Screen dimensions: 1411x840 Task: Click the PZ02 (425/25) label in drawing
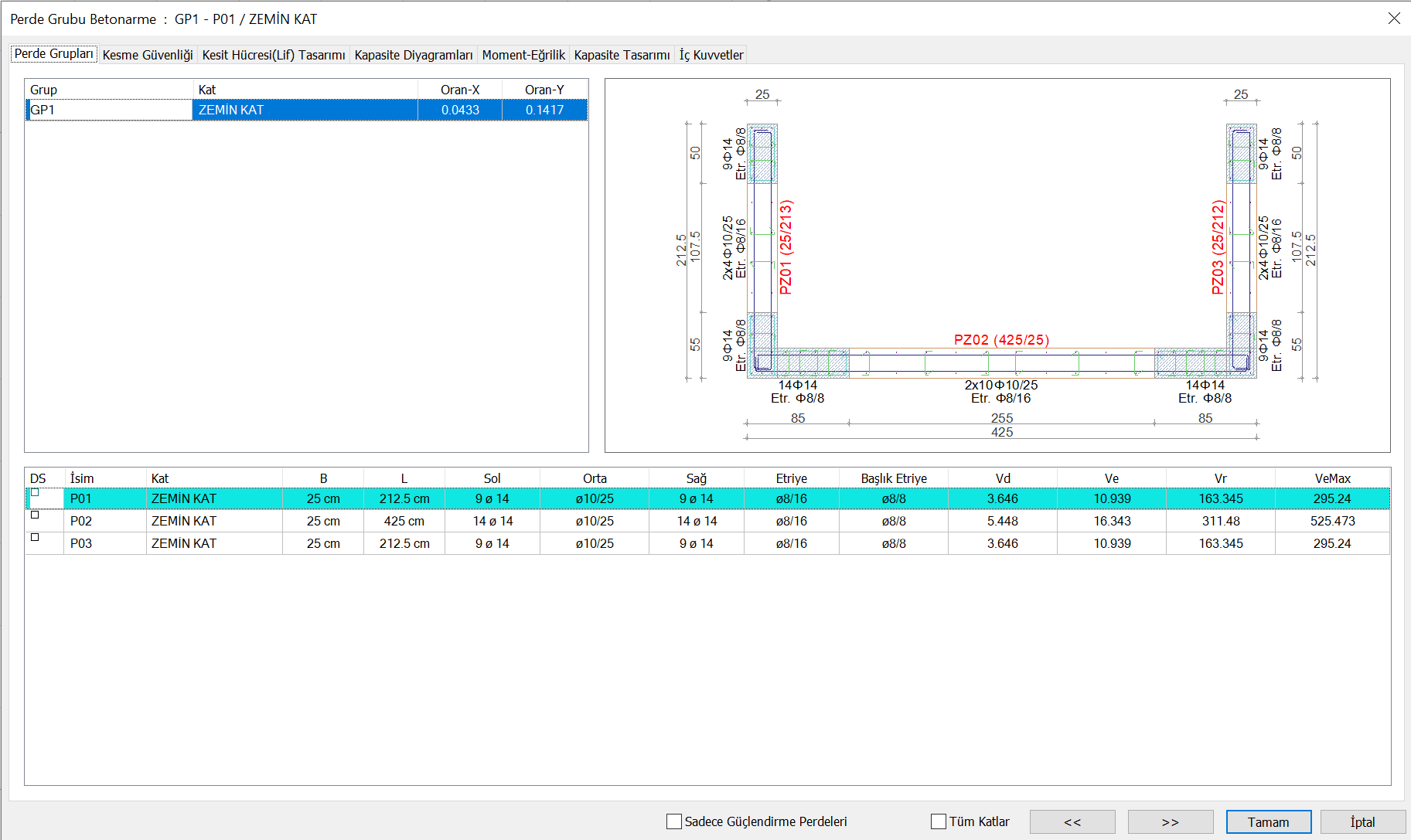(1001, 340)
